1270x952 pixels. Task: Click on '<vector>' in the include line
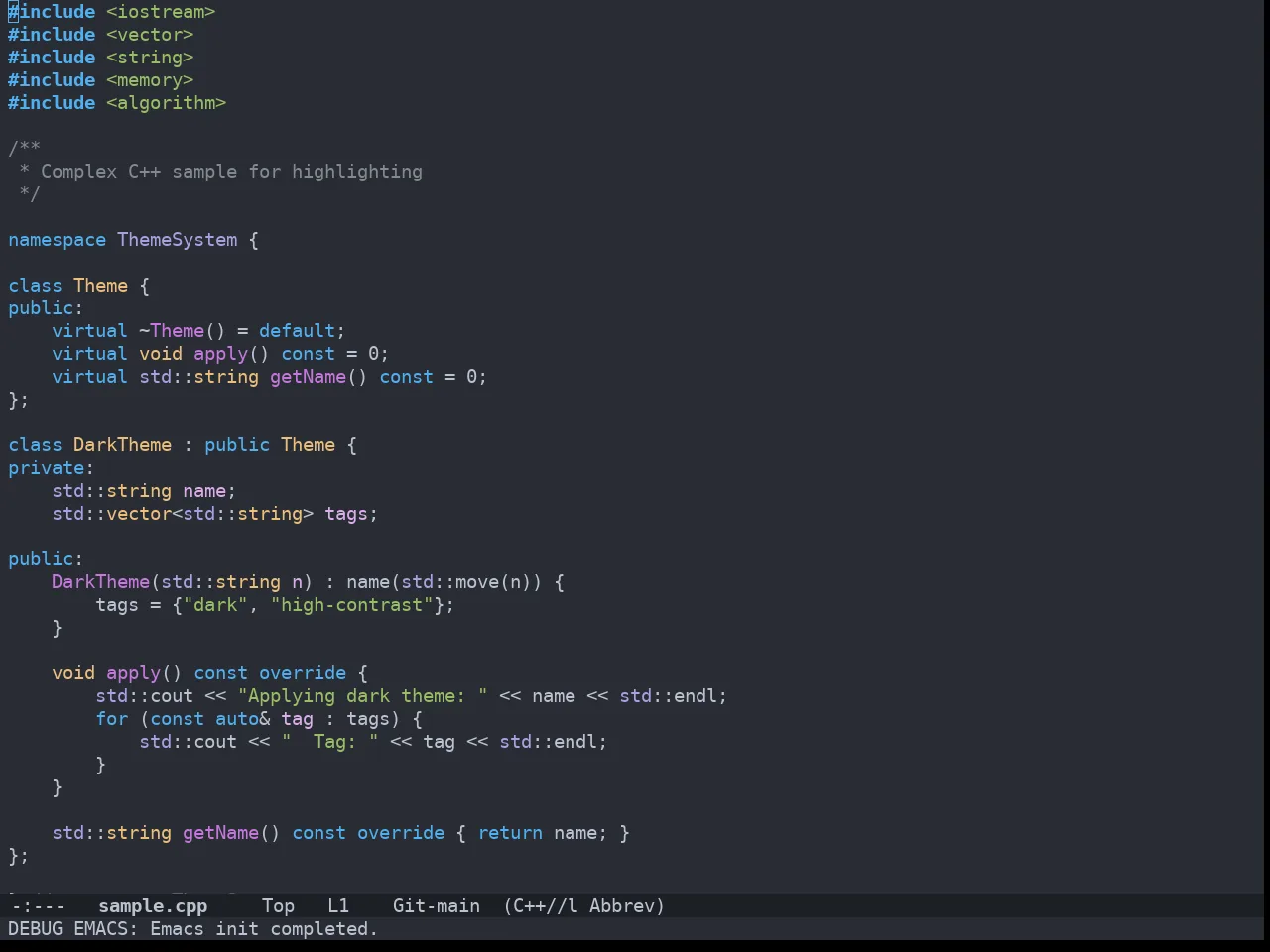[x=150, y=35]
